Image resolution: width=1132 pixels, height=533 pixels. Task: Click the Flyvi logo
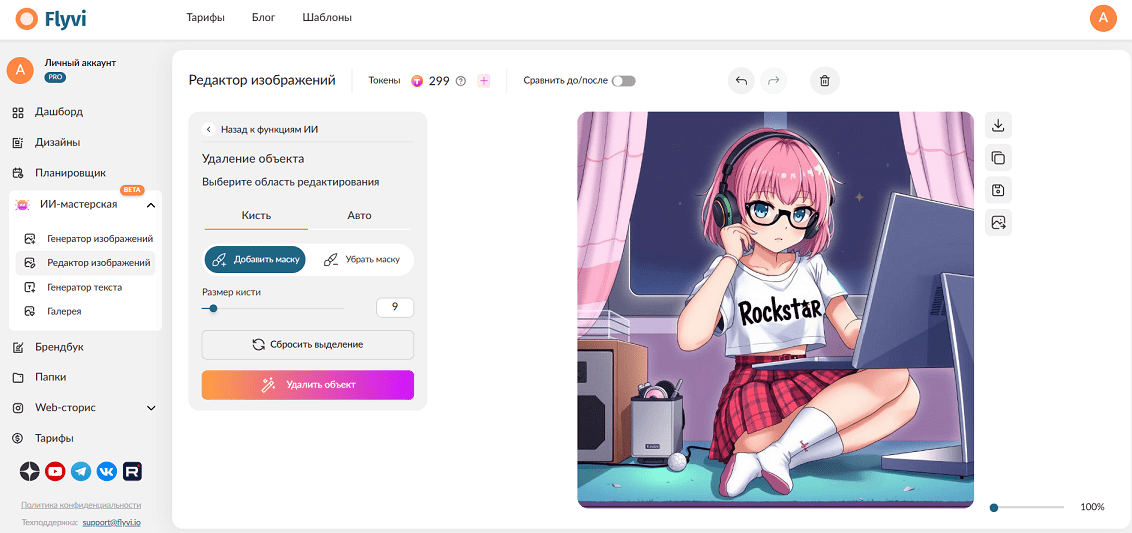tap(51, 19)
